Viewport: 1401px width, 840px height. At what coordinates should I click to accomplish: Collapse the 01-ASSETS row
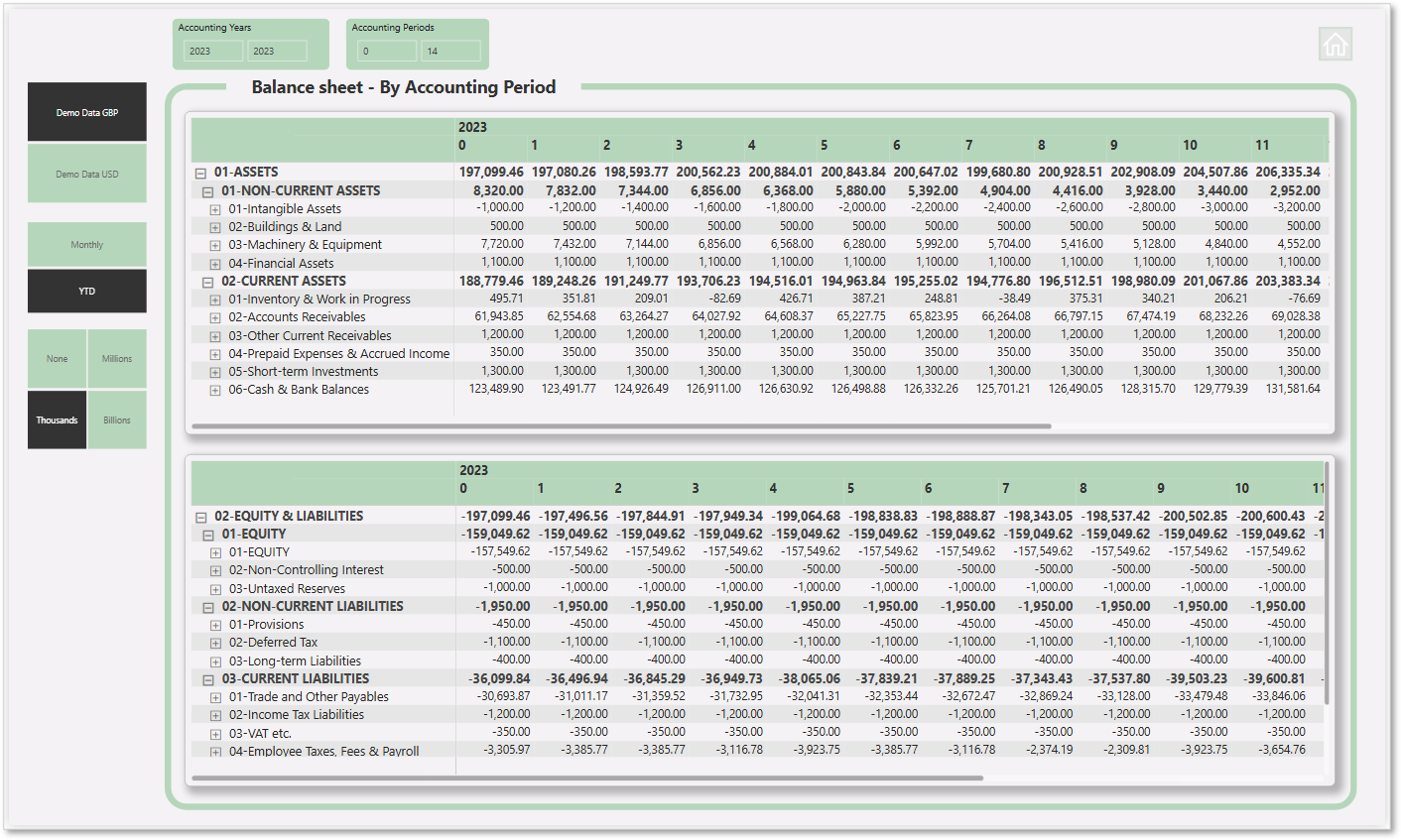point(201,173)
